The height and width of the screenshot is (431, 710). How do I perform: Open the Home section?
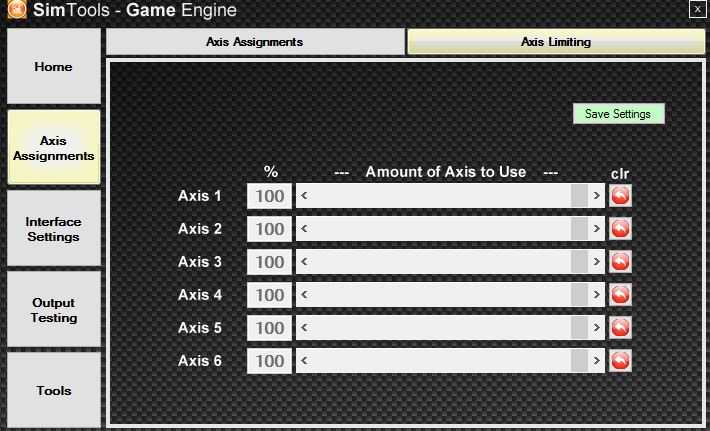(53, 67)
